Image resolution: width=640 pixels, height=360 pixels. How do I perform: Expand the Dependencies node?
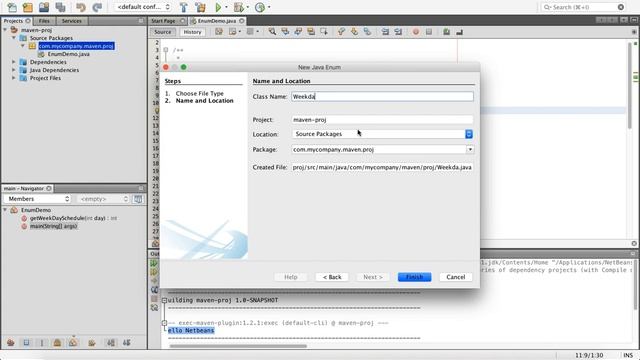[x=14, y=62]
